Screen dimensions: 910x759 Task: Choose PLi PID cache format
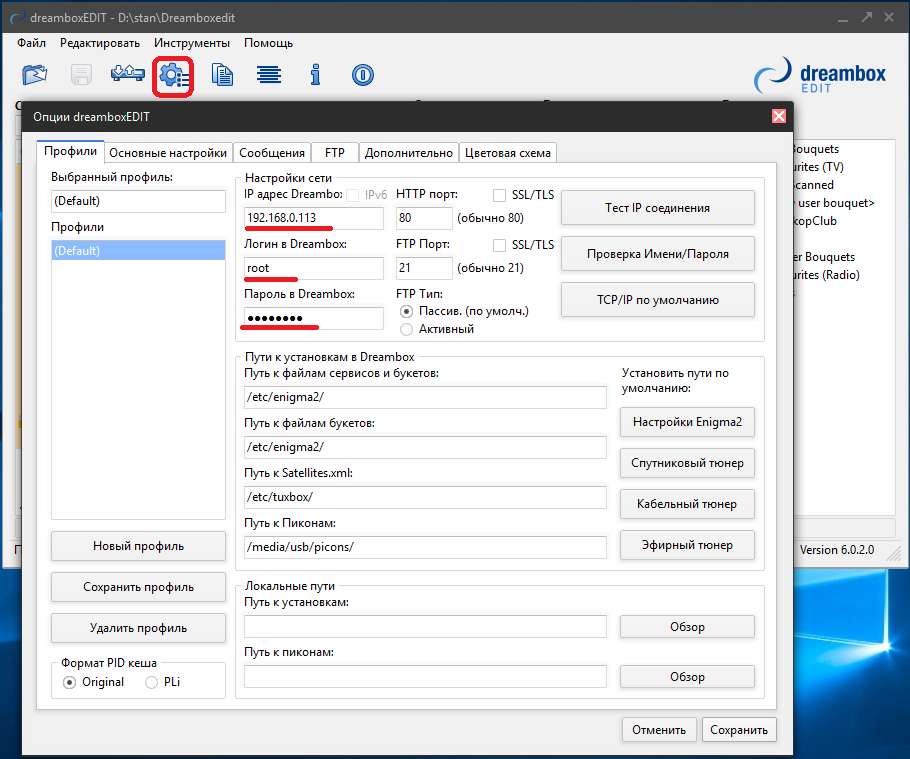coord(151,682)
